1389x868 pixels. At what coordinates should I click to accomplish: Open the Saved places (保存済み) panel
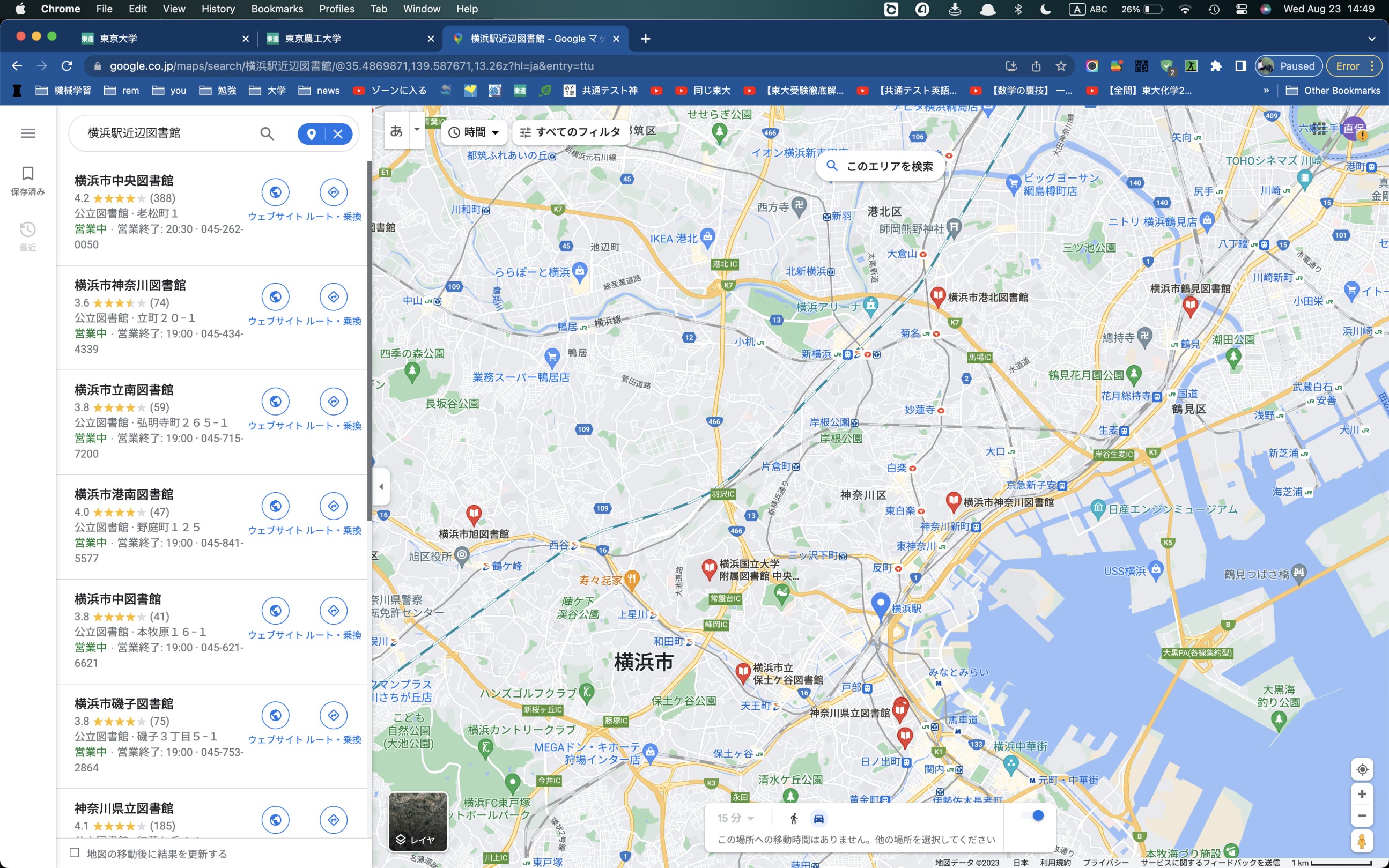[27, 181]
